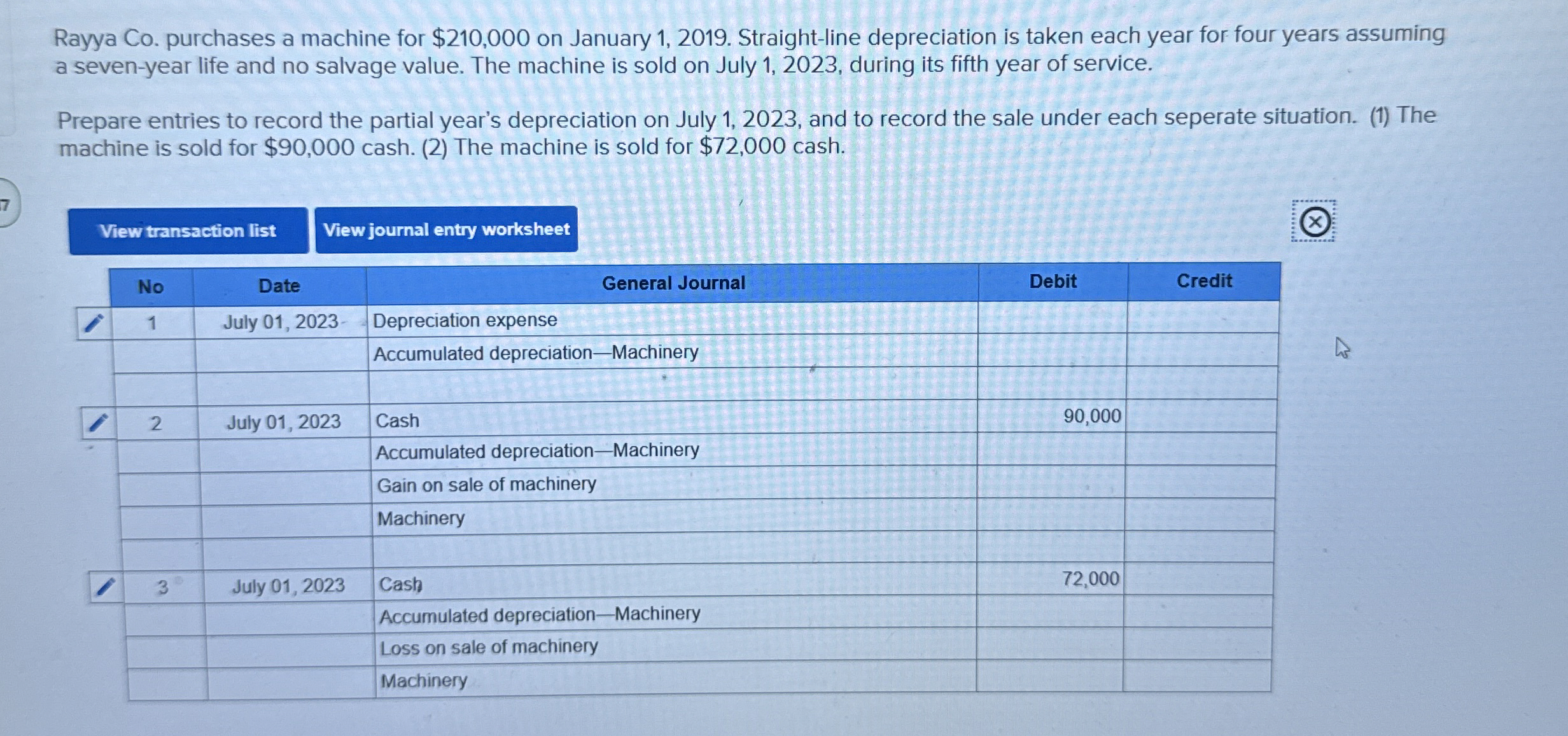Edit journal entry 1 using its pencil icon
This screenshot has height=736, width=1568.
pyautogui.click(x=94, y=322)
